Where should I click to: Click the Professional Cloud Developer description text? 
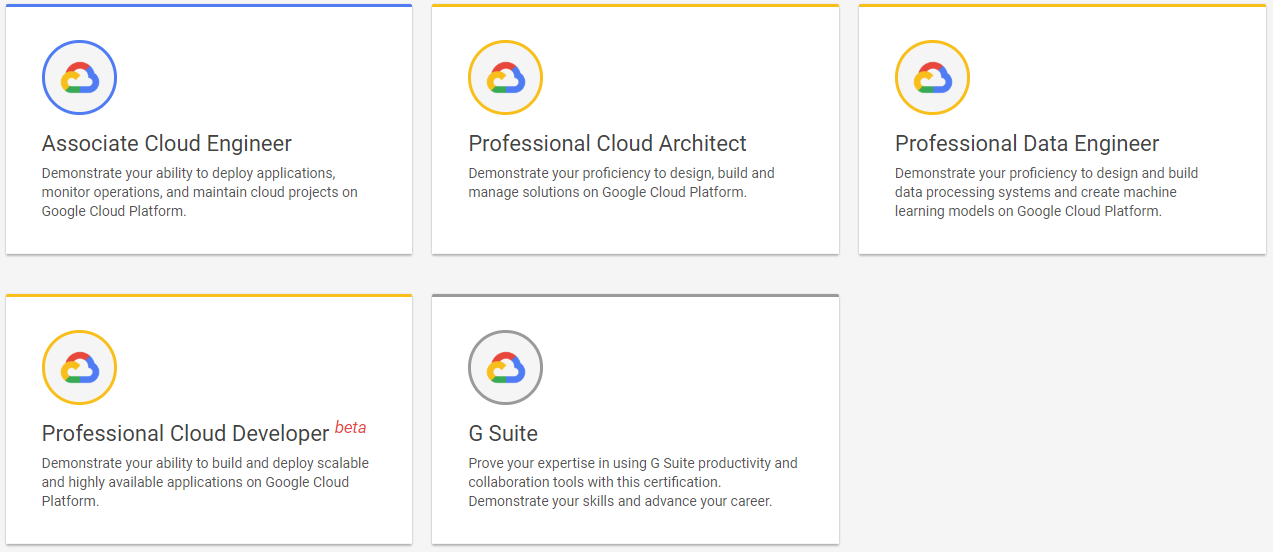[x=205, y=482]
